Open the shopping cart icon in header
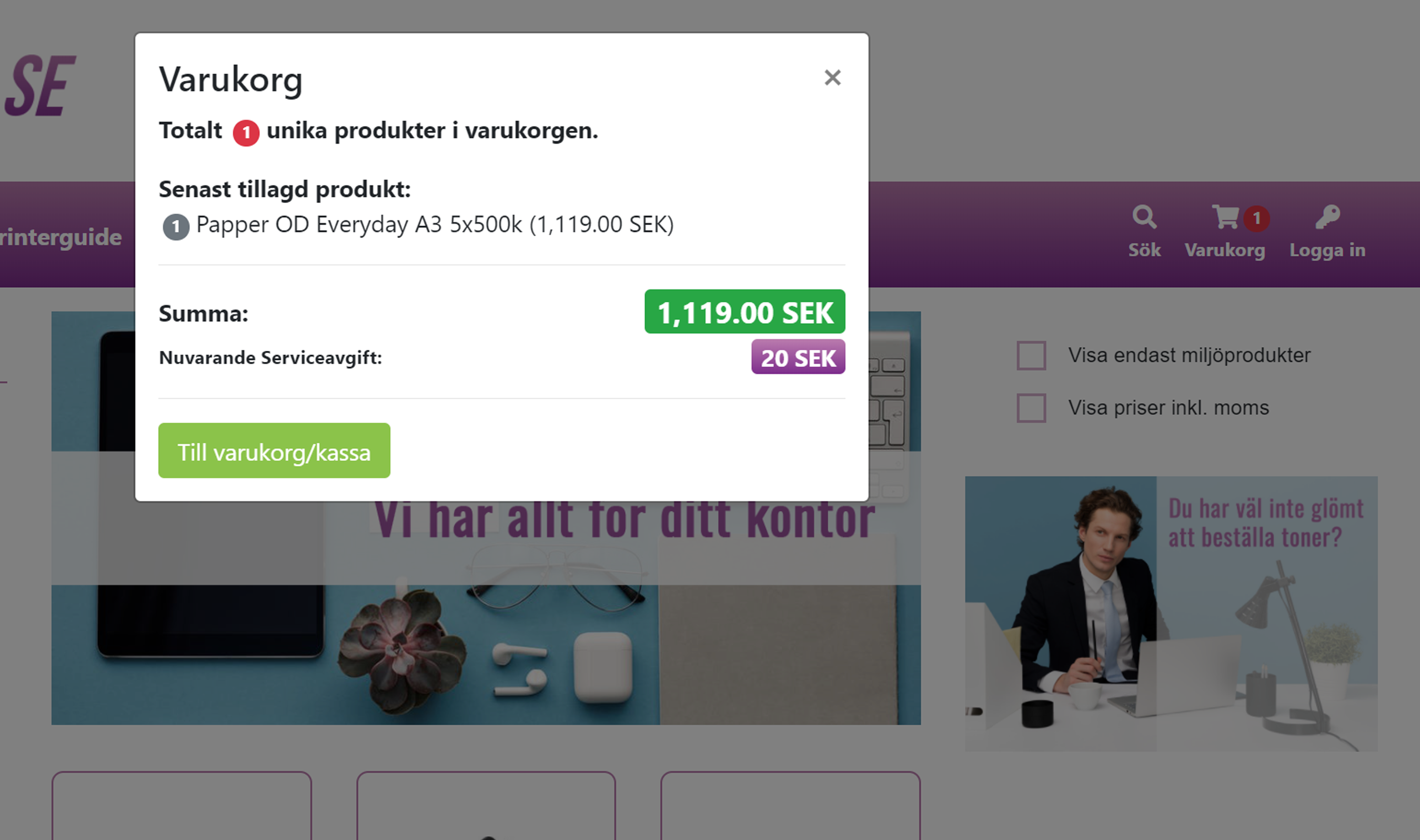 [1225, 217]
